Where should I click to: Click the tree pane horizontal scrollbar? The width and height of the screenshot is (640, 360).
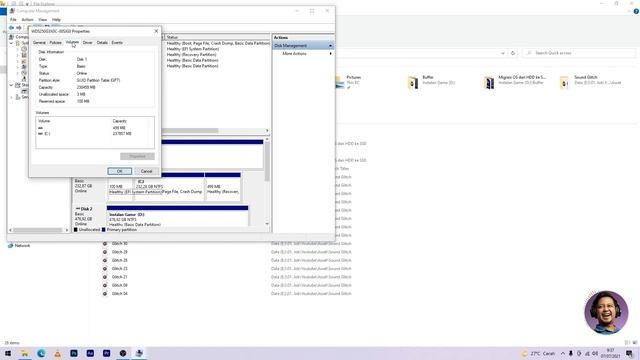[39, 230]
